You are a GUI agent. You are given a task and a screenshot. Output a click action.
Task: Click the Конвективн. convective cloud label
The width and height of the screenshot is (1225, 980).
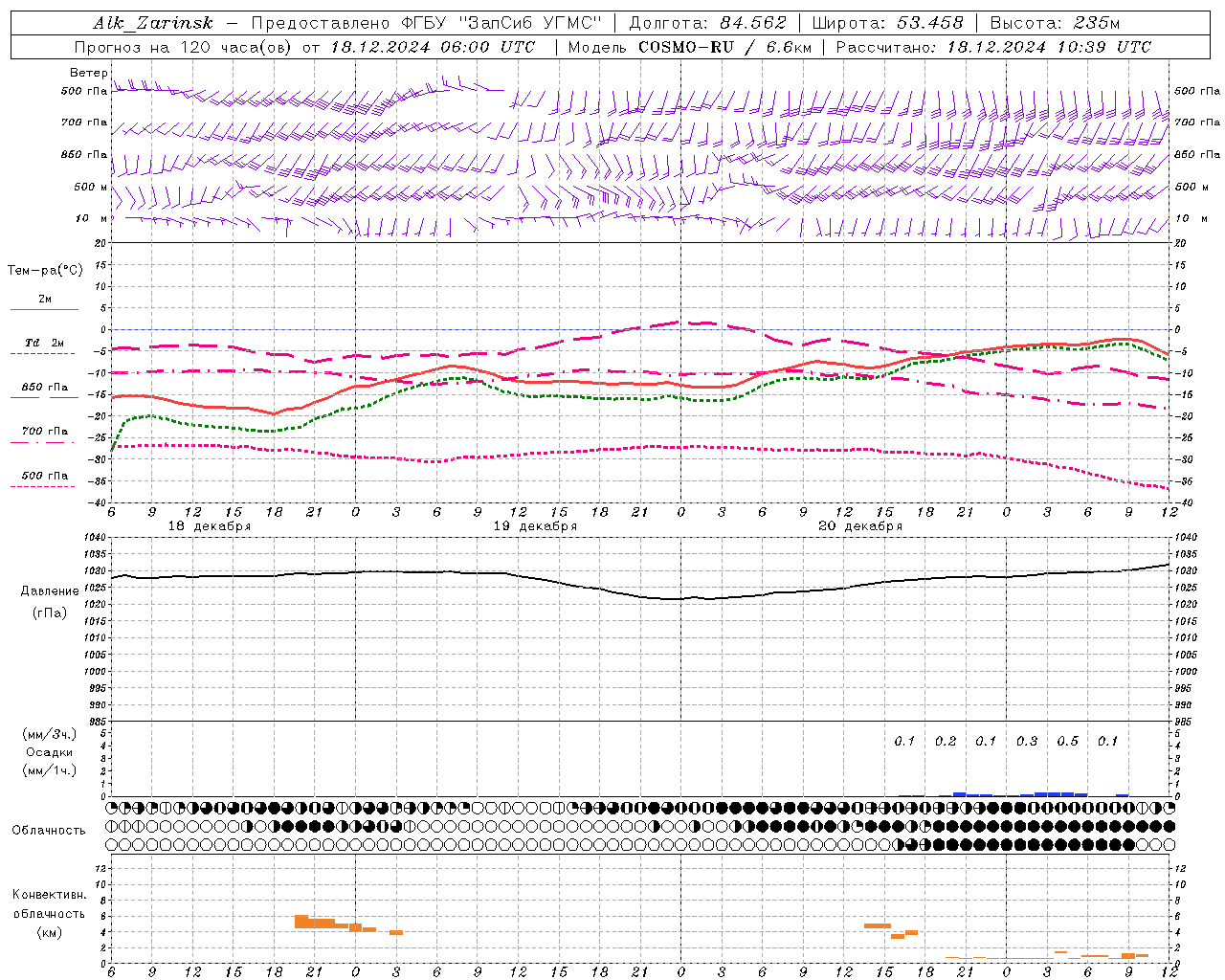[x=49, y=895]
